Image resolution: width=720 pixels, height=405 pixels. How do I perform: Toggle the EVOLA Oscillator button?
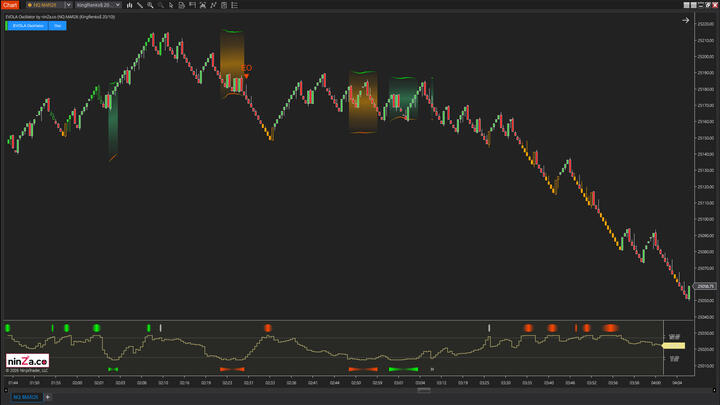click(x=21, y=26)
